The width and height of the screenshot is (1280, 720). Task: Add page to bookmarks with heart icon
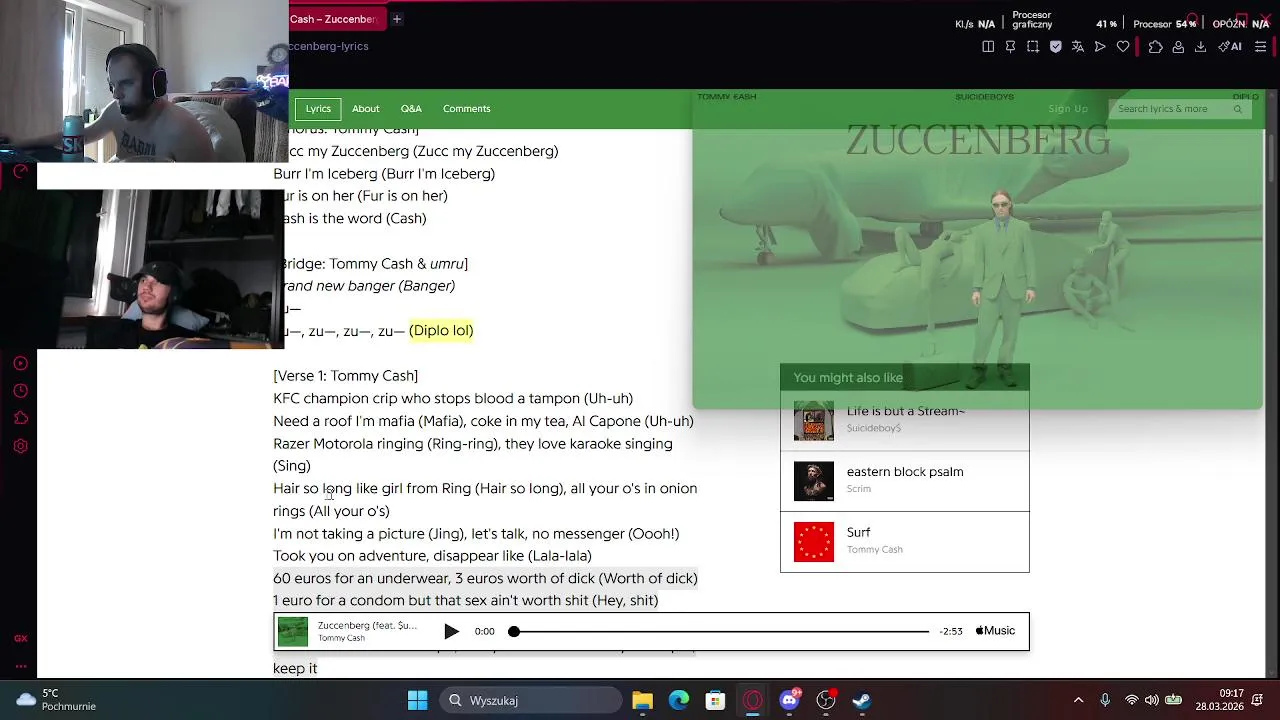[x=1123, y=46]
